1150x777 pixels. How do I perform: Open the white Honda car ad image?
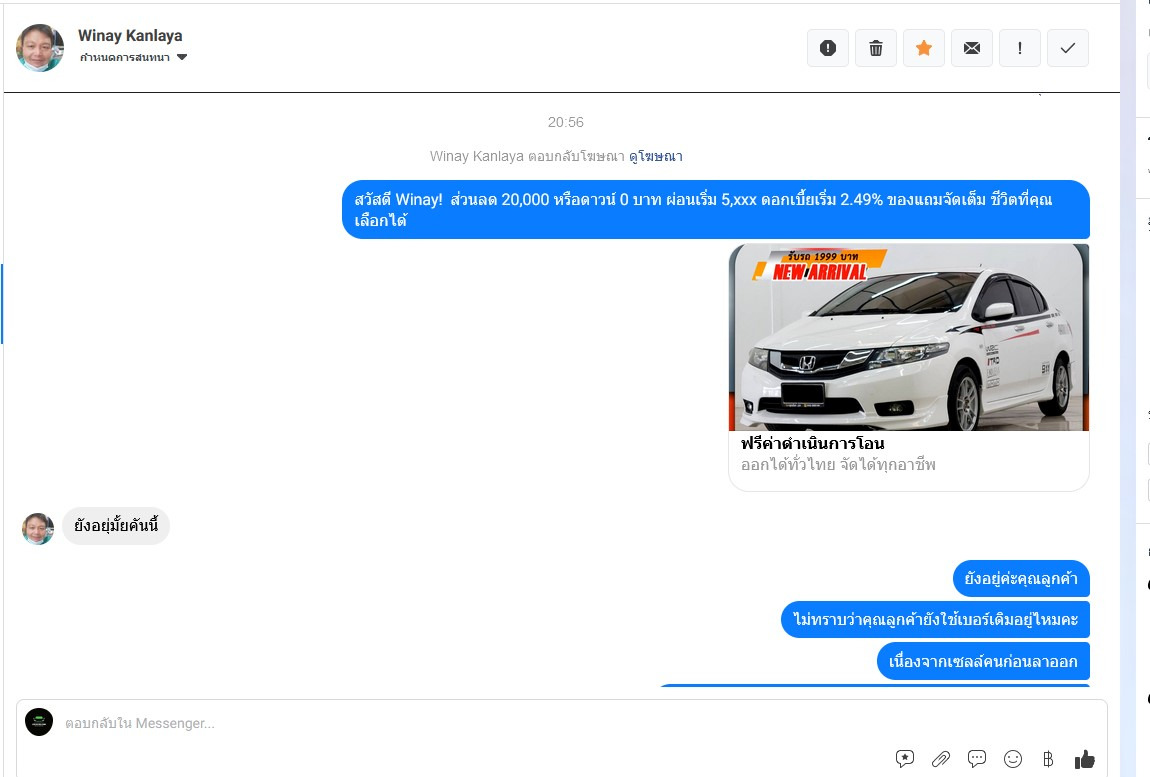908,337
